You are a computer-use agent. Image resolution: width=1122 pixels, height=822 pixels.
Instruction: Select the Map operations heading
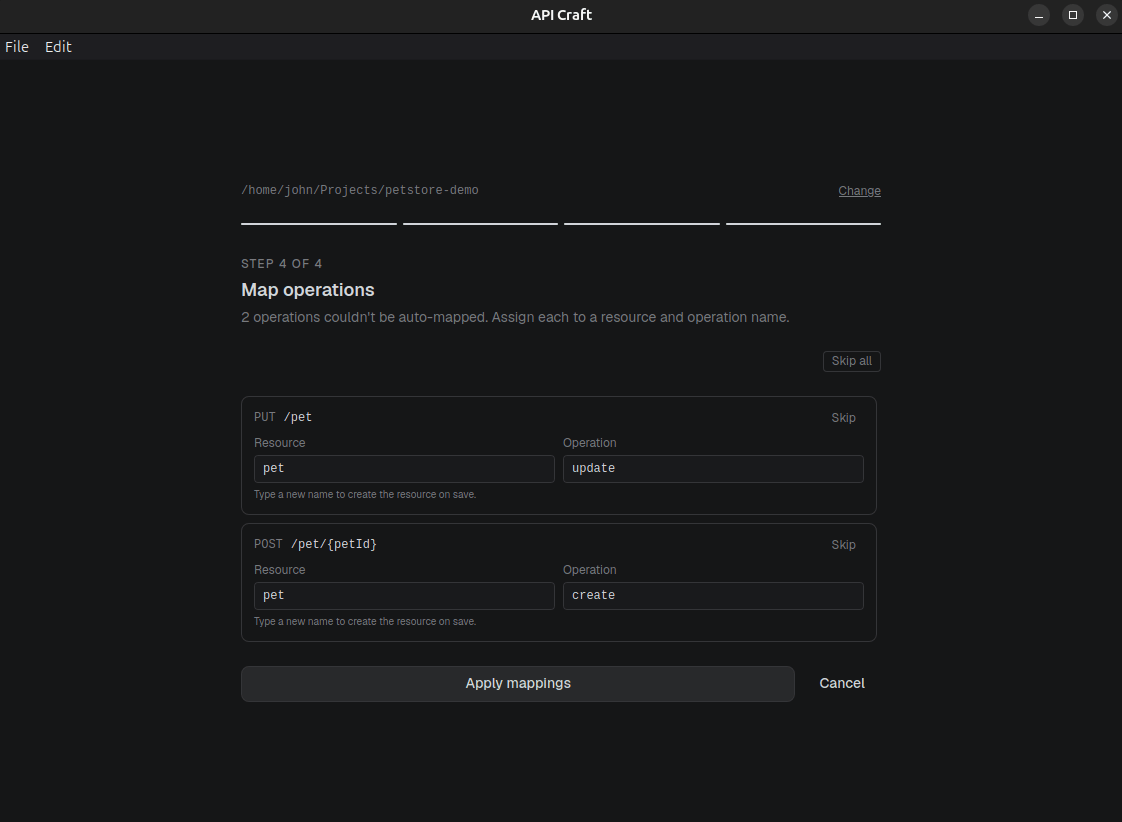click(308, 290)
